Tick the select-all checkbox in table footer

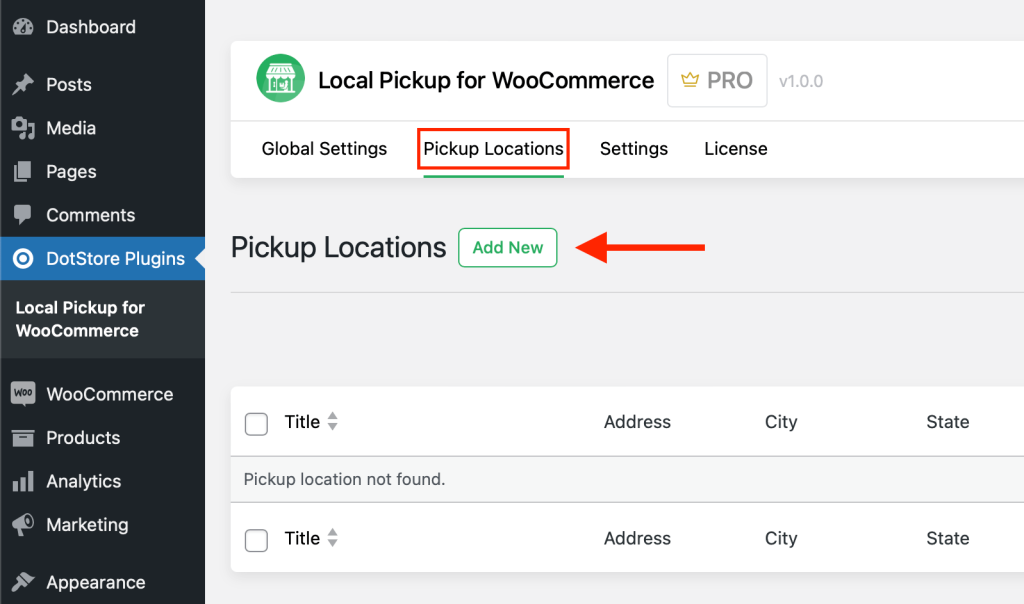tap(257, 540)
